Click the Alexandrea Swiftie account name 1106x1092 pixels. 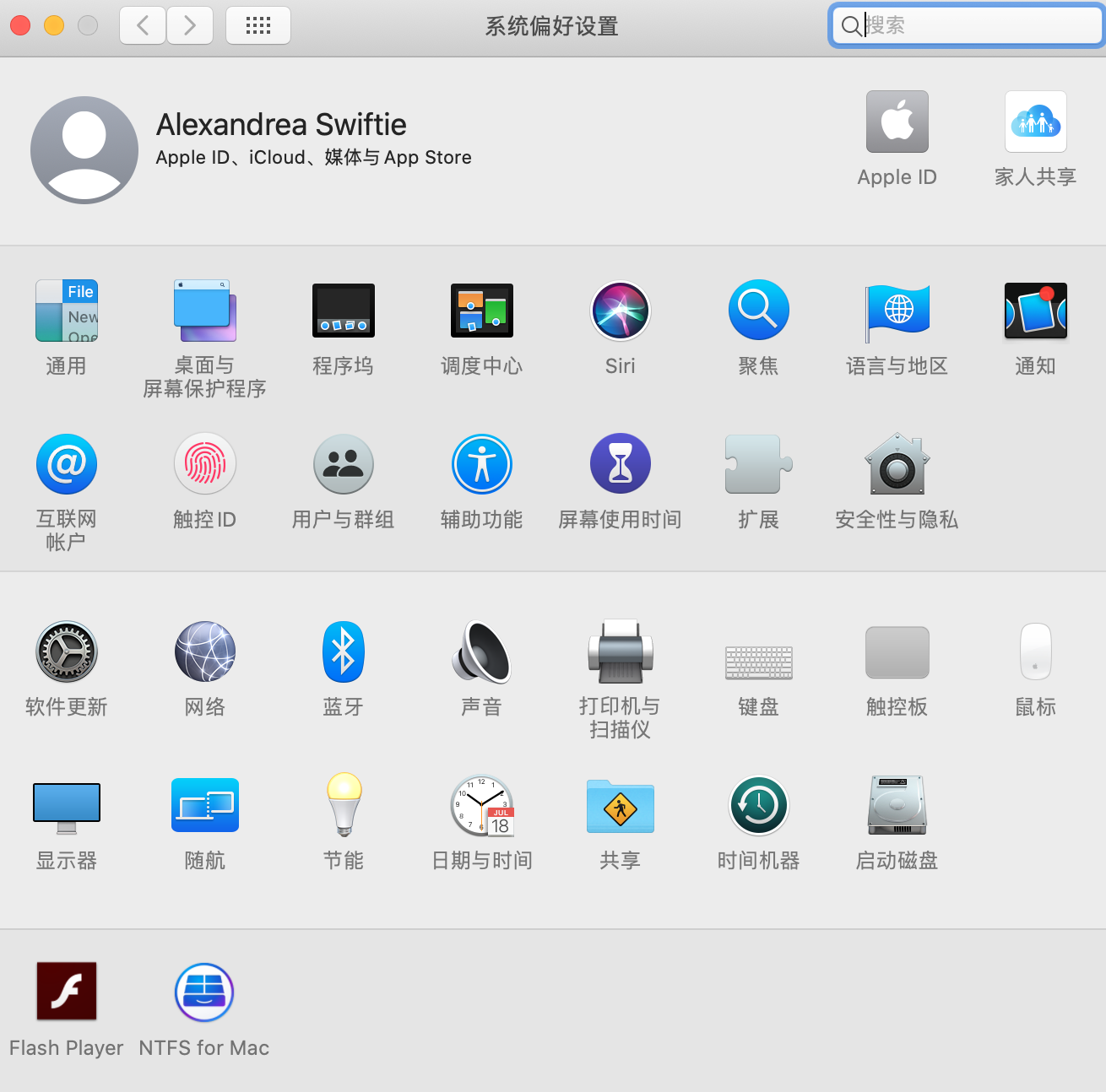click(x=281, y=125)
